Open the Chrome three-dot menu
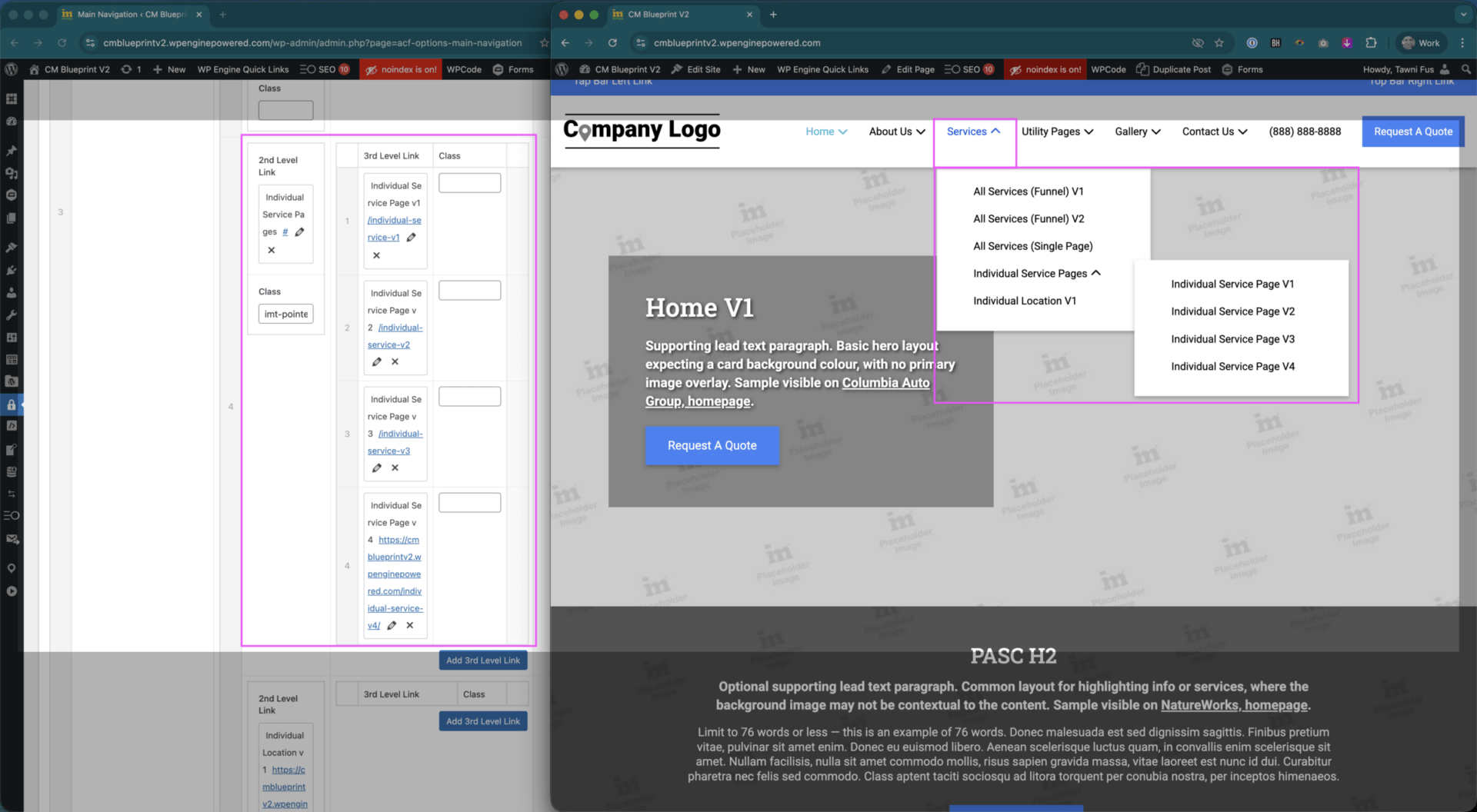 [1462, 43]
